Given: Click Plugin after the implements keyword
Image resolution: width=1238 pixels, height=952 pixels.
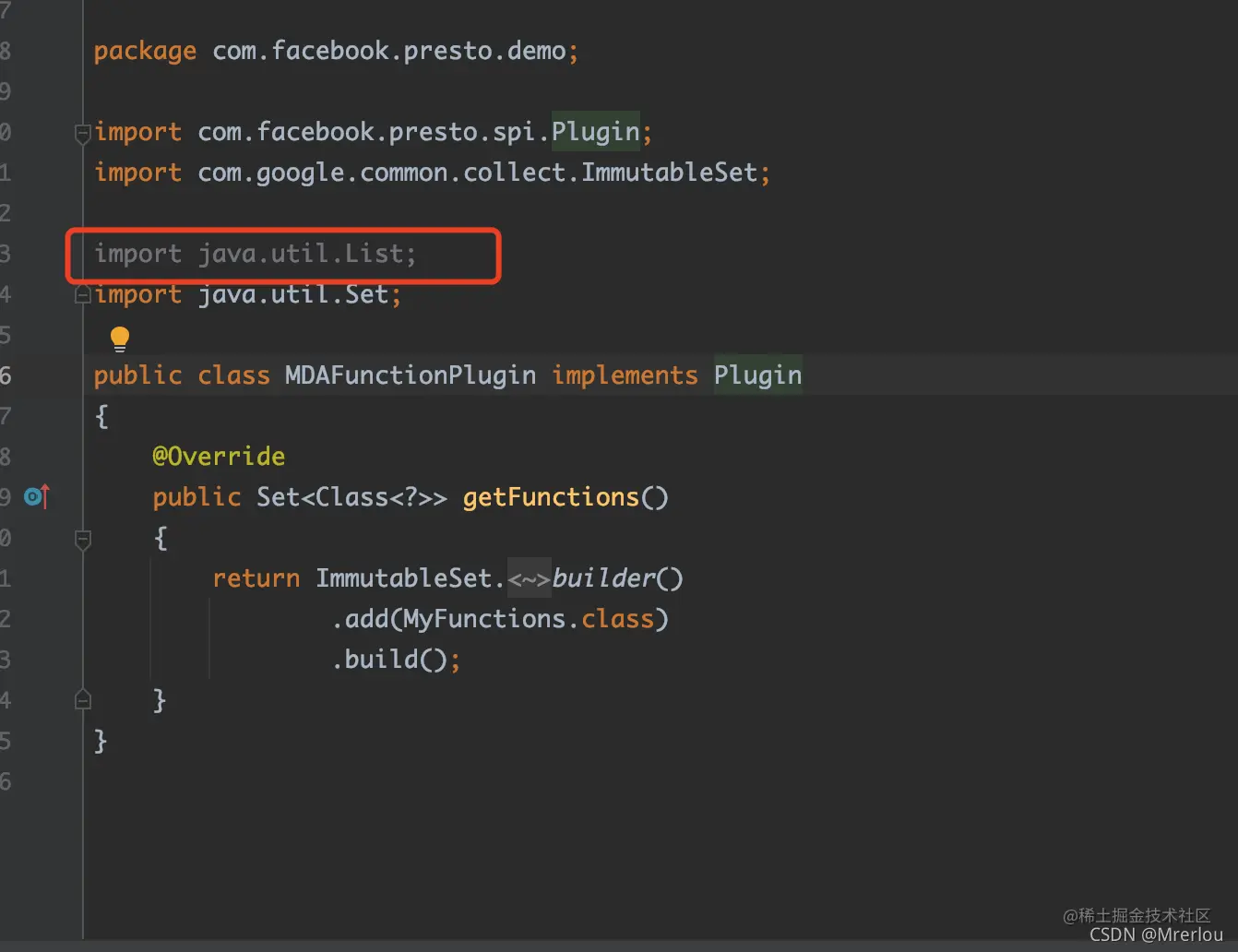Looking at the screenshot, I should pos(757,375).
